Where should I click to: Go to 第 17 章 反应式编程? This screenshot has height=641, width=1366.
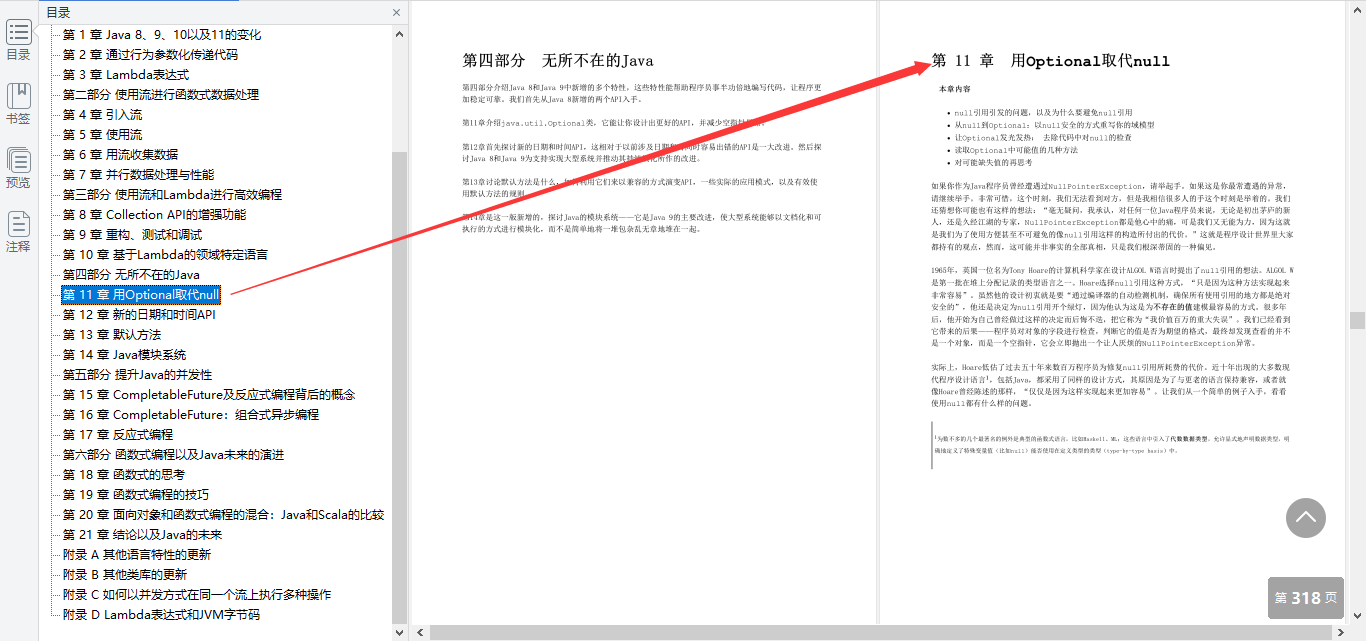pyautogui.click(x=117, y=434)
